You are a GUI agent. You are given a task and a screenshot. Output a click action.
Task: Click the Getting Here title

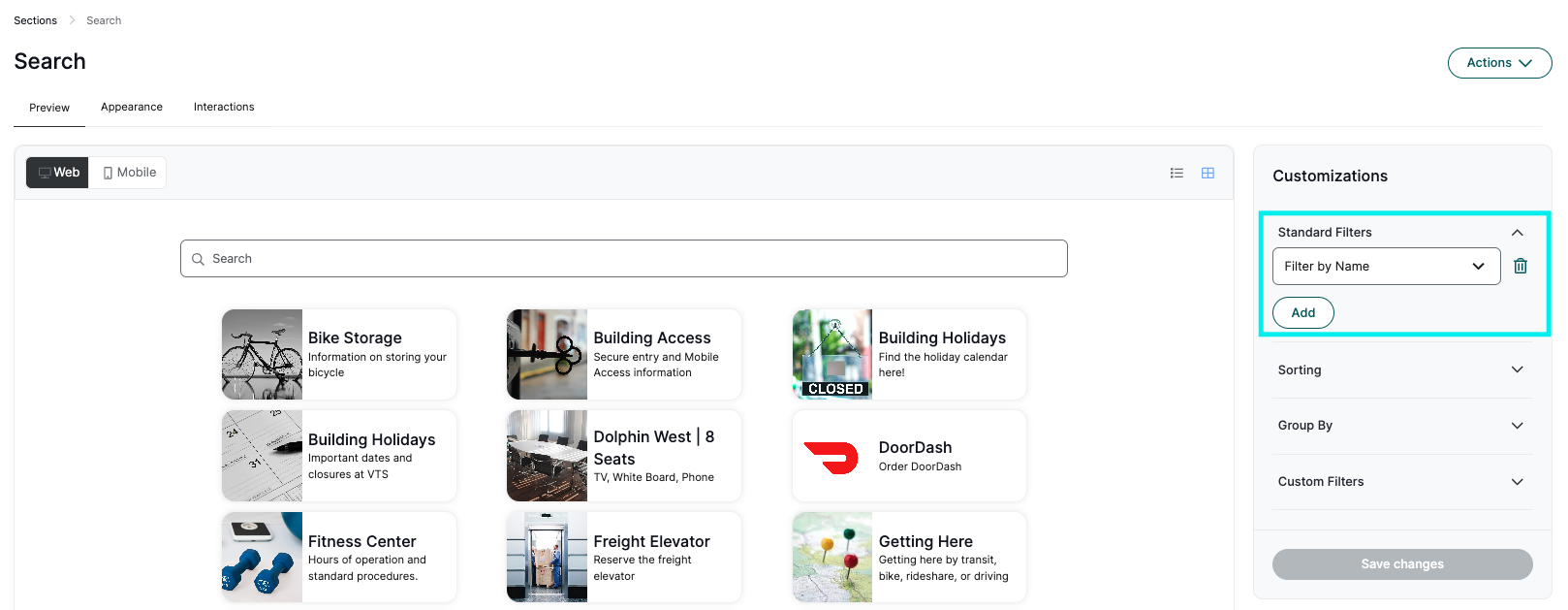[925, 541]
